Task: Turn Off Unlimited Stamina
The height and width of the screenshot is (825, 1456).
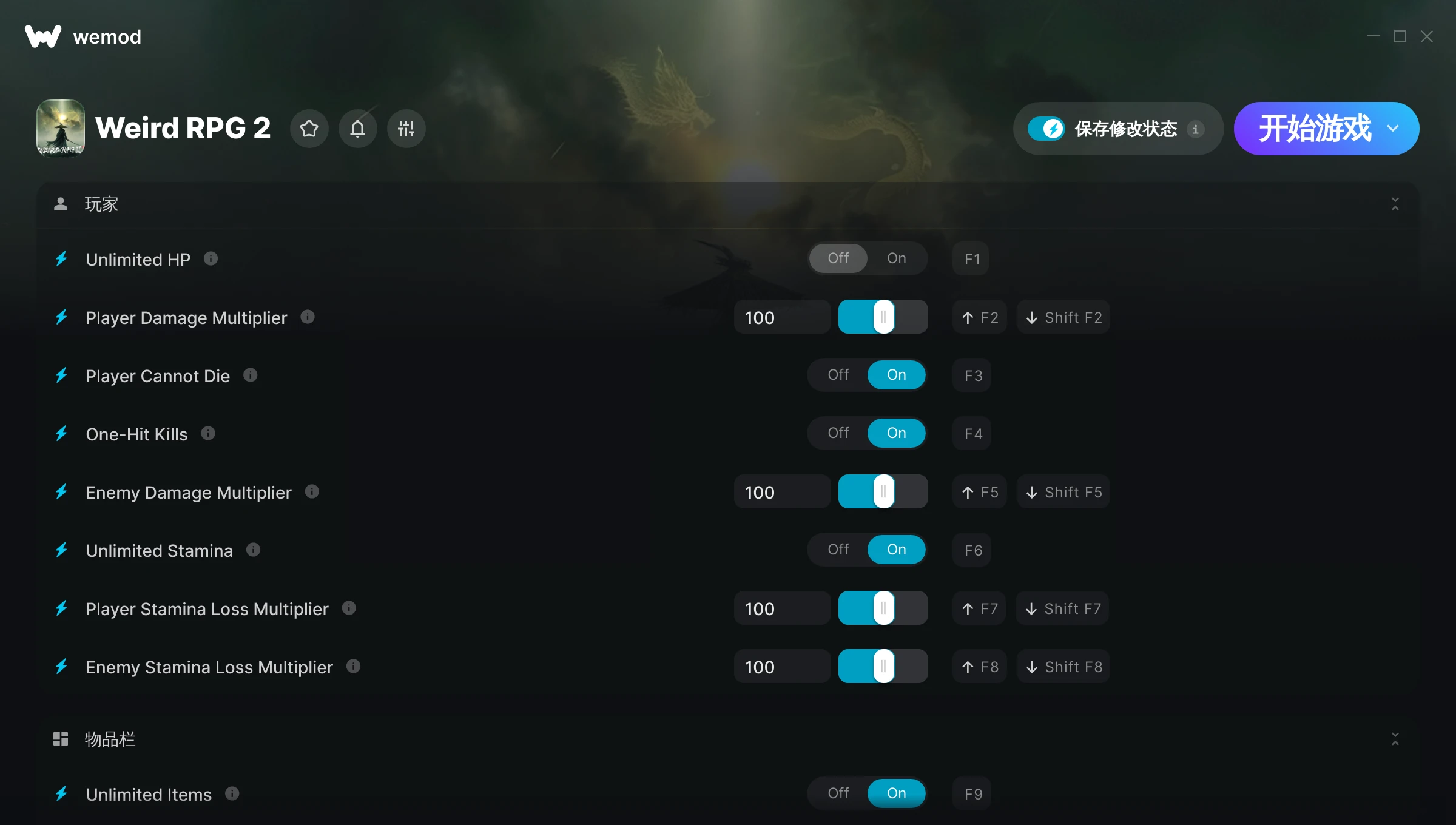Action: 838,550
